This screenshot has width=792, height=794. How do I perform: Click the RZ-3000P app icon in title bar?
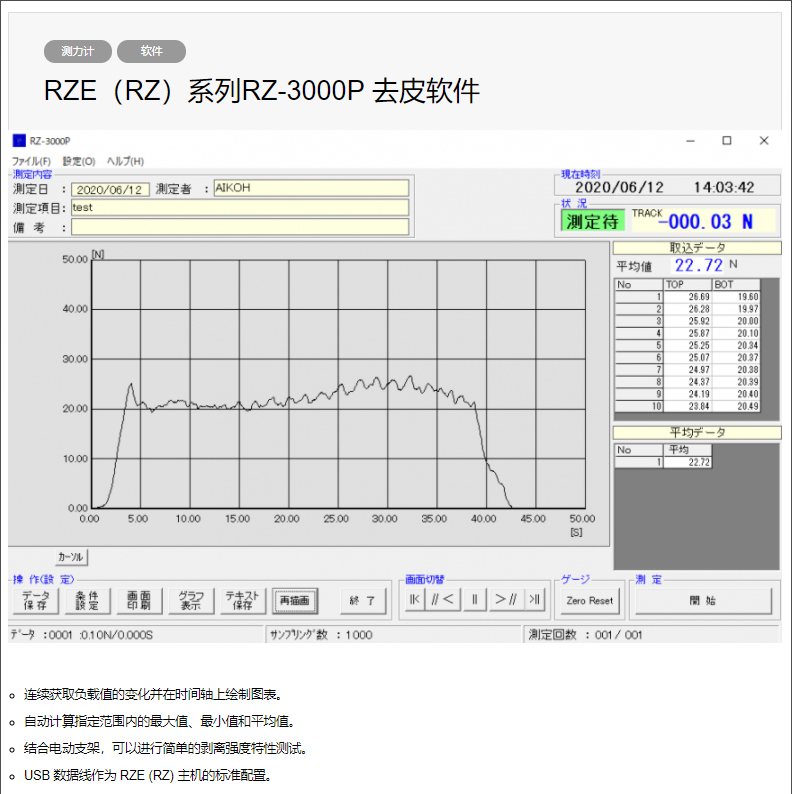click(x=19, y=140)
